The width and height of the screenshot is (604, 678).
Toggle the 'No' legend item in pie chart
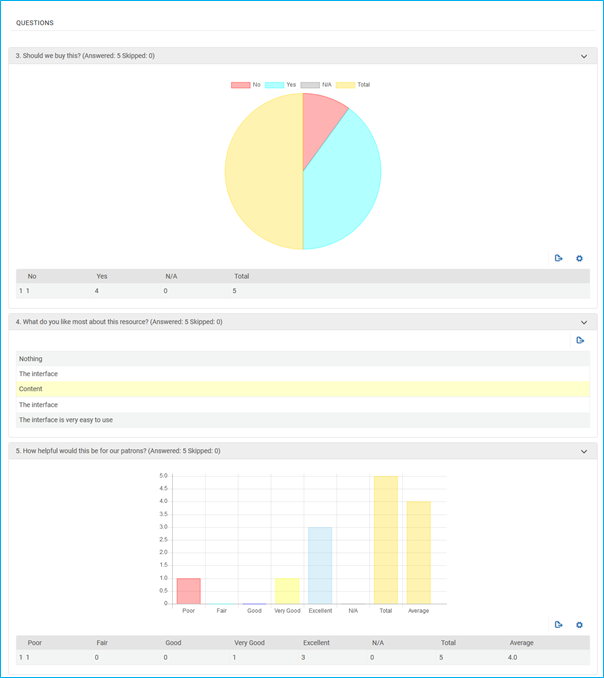coord(246,85)
